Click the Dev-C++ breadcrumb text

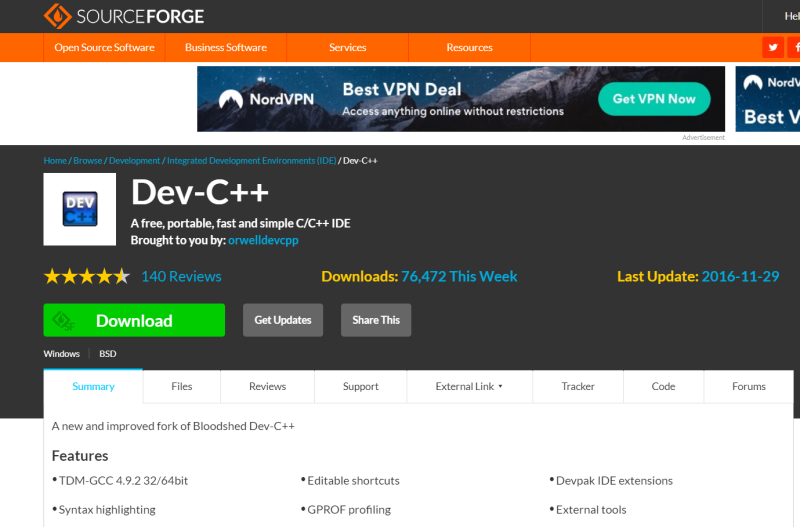tap(360, 161)
